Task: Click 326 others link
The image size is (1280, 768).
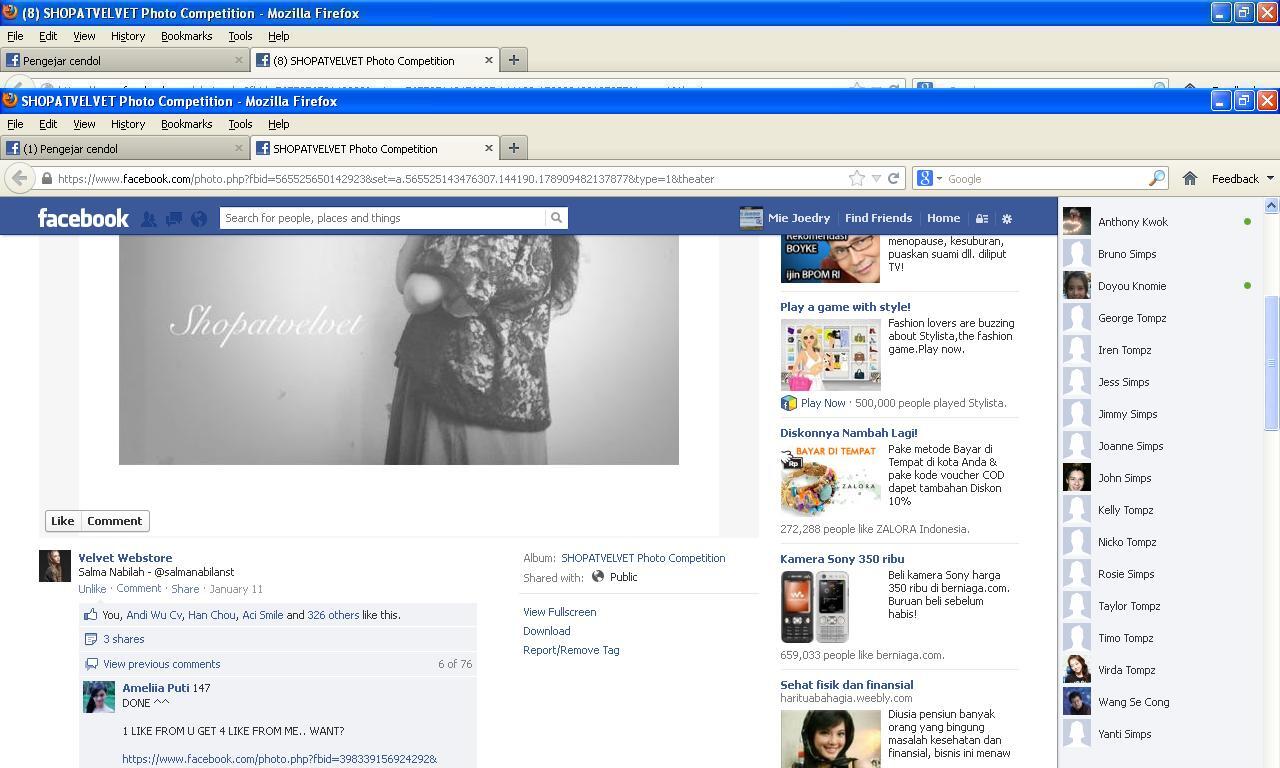Action: 333,615
